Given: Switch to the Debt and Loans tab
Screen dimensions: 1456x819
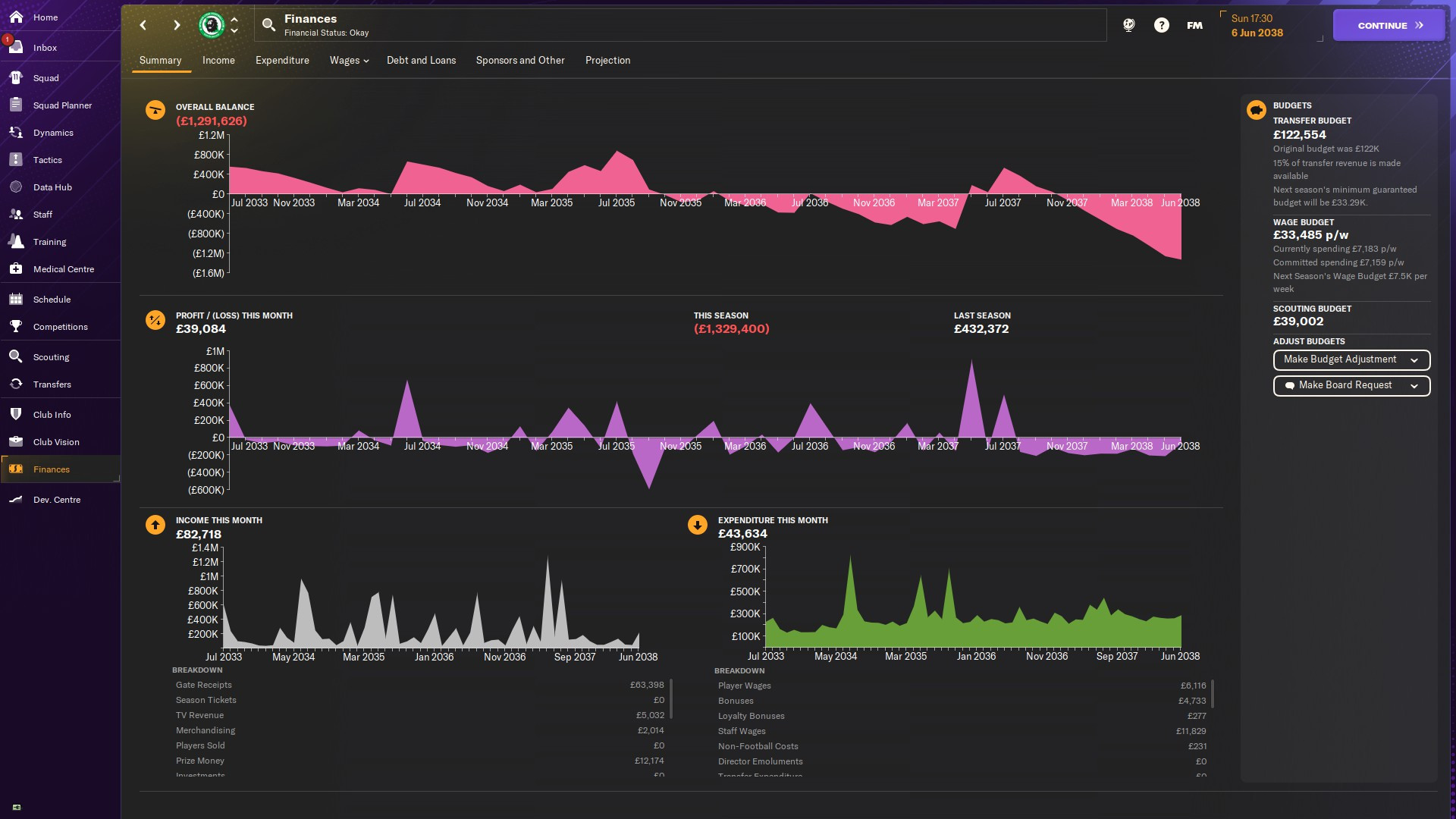Looking at the screenshot, I should click(421, 61).
